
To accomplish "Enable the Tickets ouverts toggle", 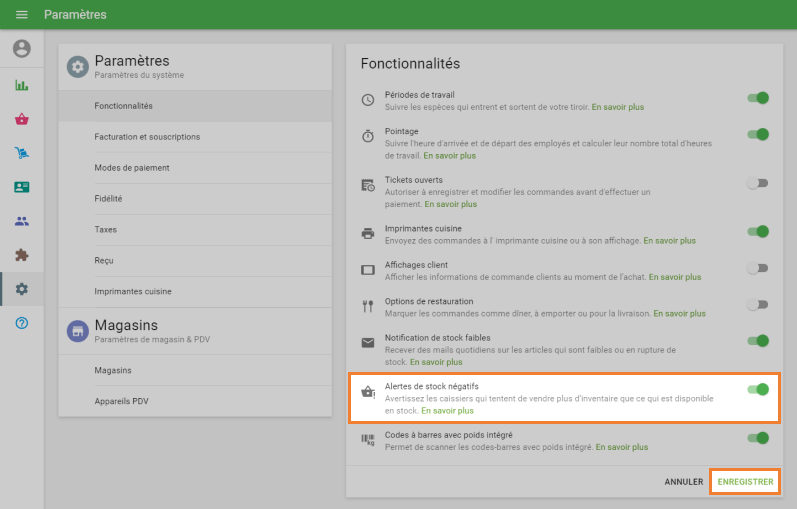I will pyautogui.click(x=758, y=183).
